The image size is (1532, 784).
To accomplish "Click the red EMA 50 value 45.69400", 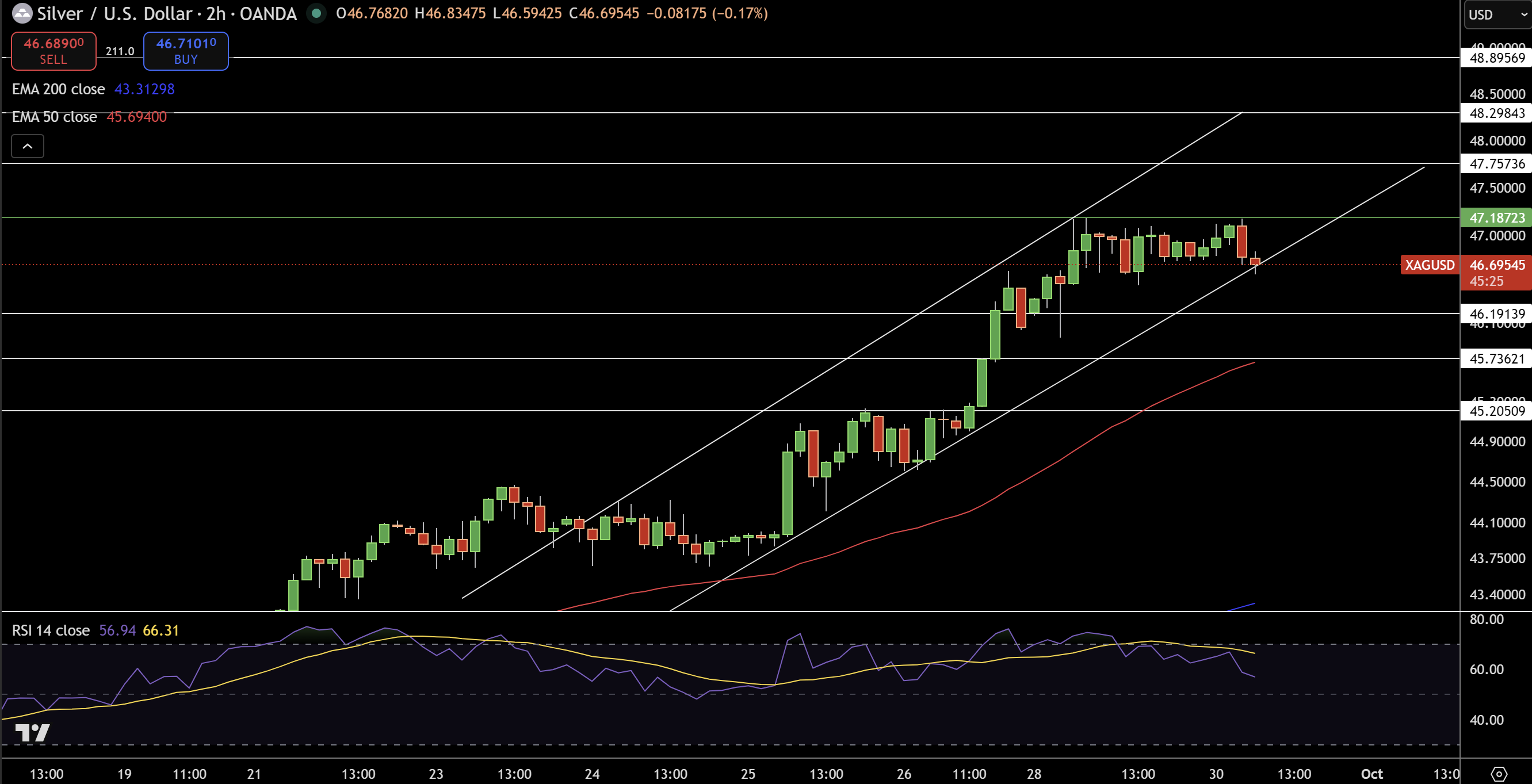I will click(x=136, y=117).
